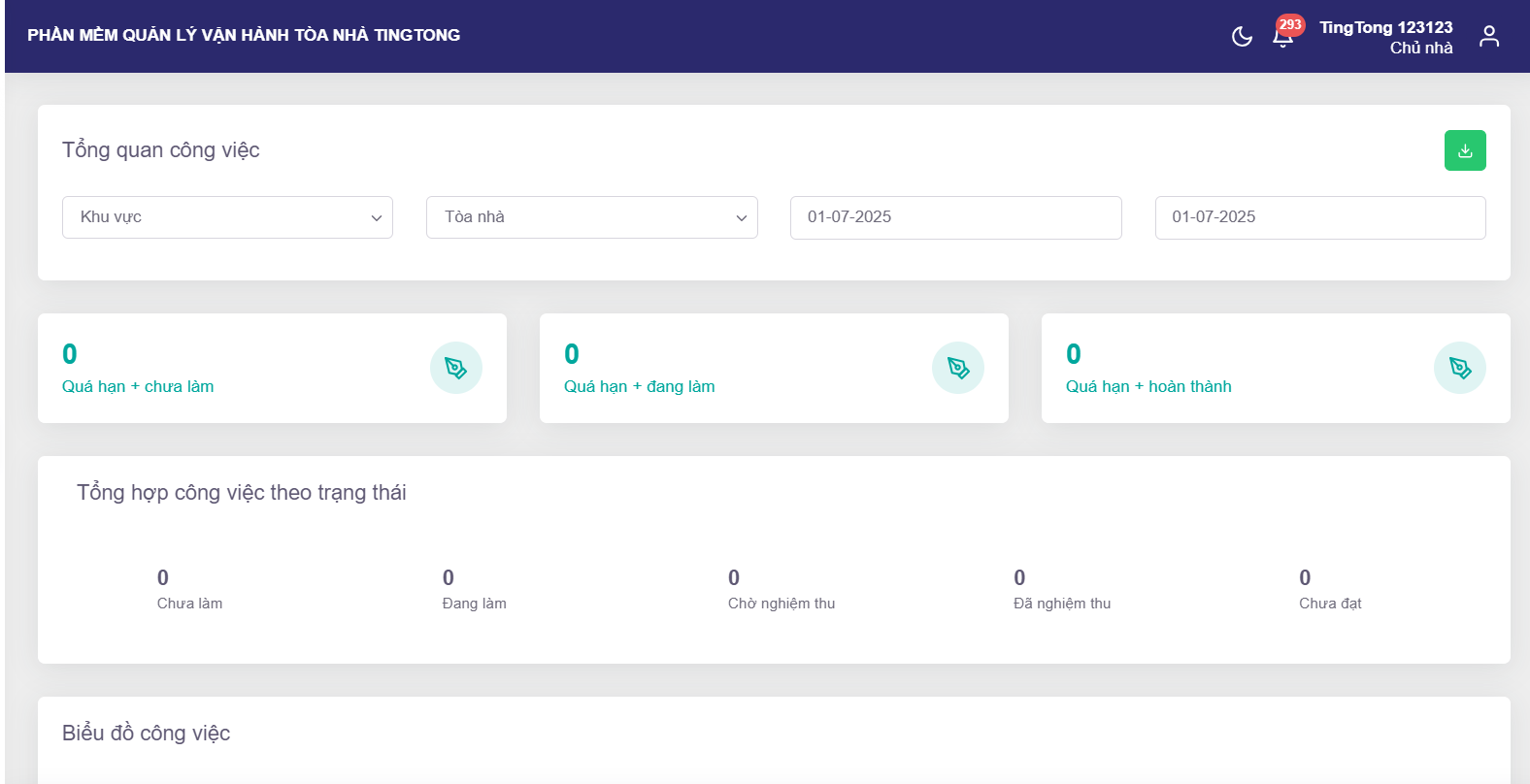Screen dimensions: 1530x784
Task: Open the Quá hạn + đang làm link
Action: click(639, 386)
